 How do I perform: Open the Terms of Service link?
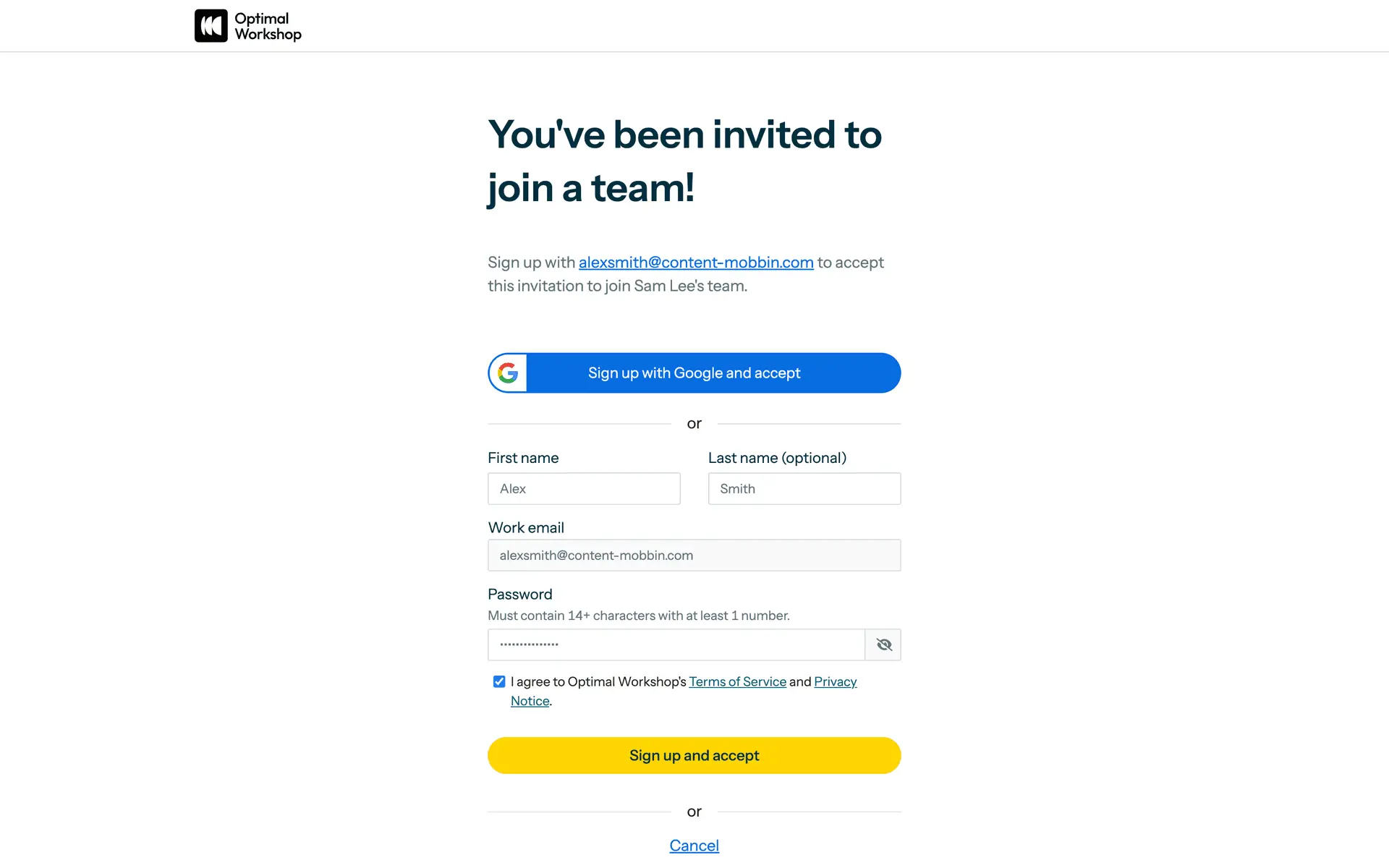point(737,681)
